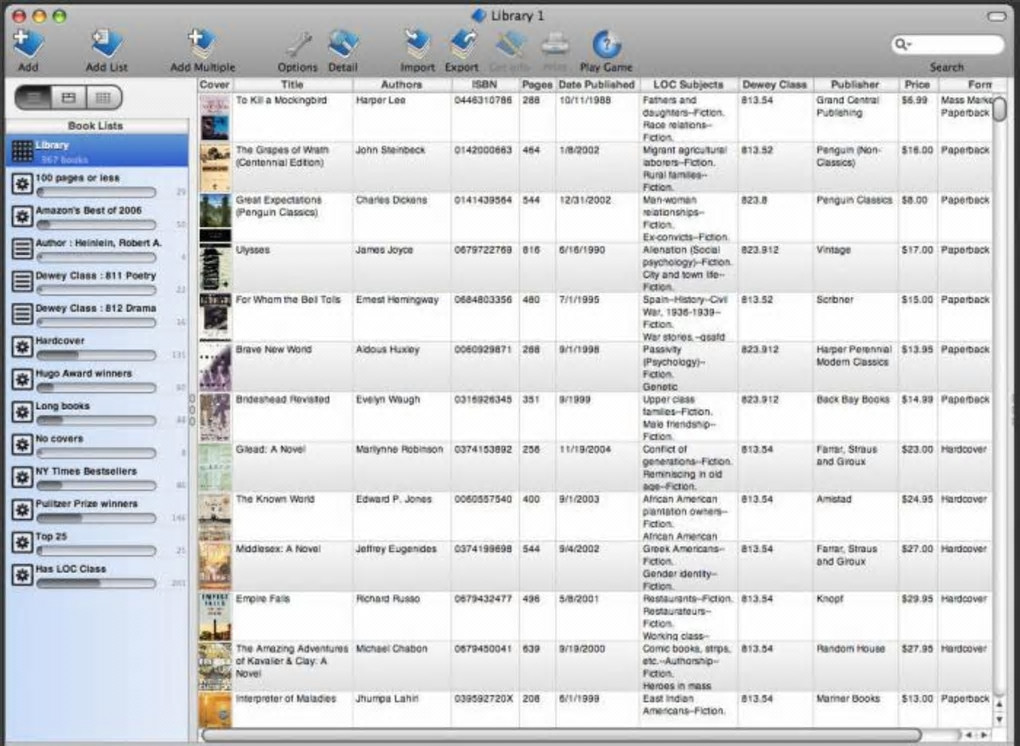Image resolution: width=1020 pixels, height=746 pixels.
Task: Click gear icon for Hardcover list
Action: coord(22,347)
